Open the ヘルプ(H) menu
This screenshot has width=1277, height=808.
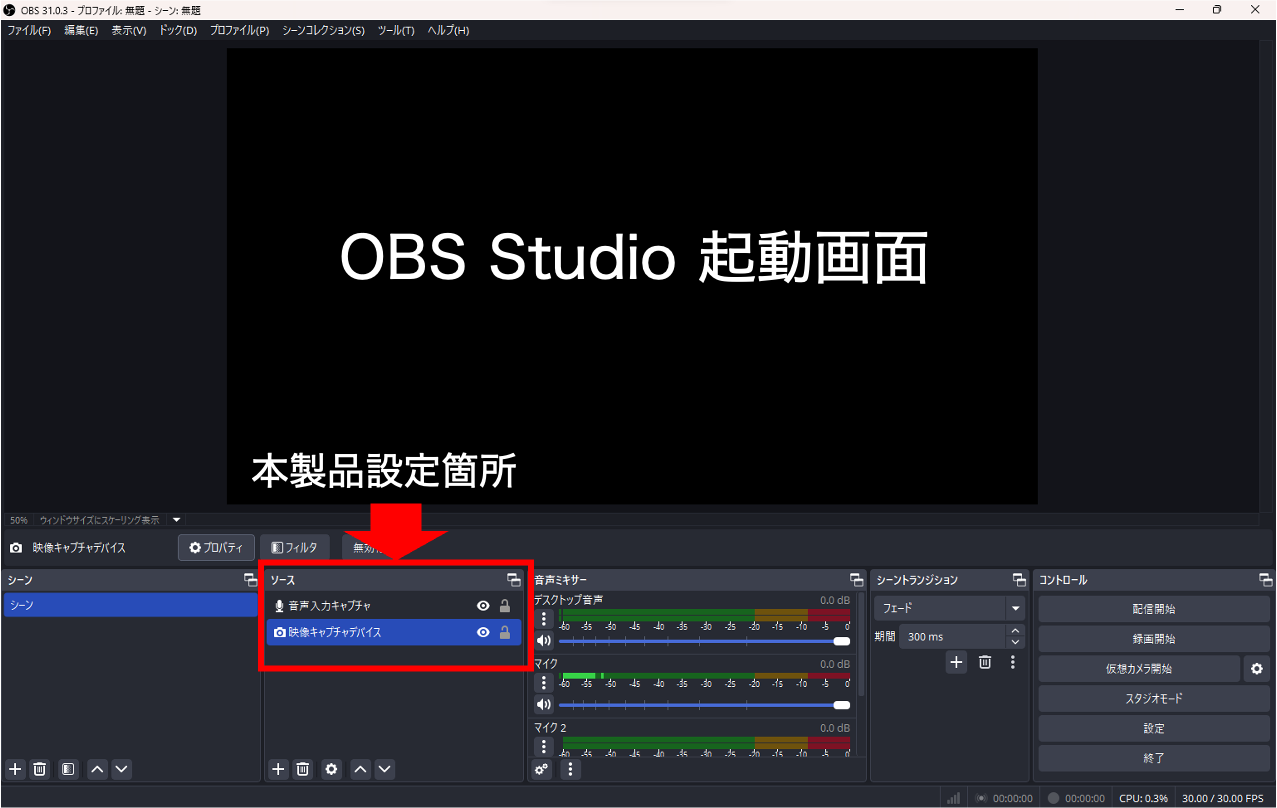(448, 30)
